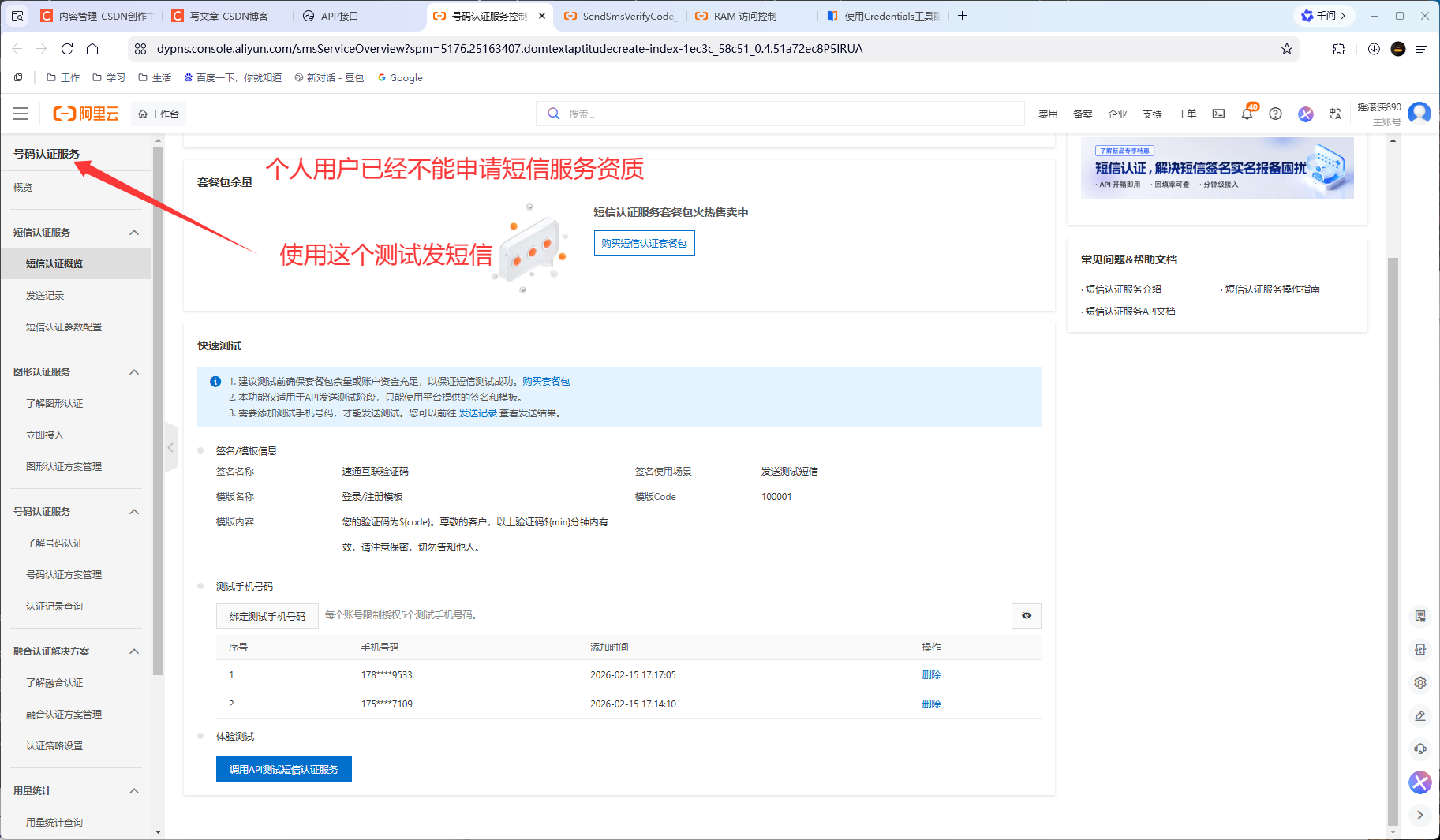Click the 短信认证 promotional banner
Screen dimensions: 1440x840
click(1217, 168)
